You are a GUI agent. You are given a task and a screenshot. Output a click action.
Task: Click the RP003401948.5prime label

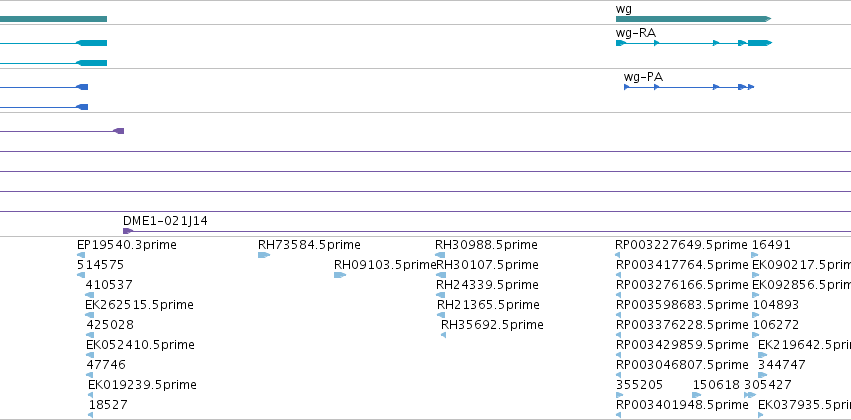pyautogui.click(x=682, y=405)
